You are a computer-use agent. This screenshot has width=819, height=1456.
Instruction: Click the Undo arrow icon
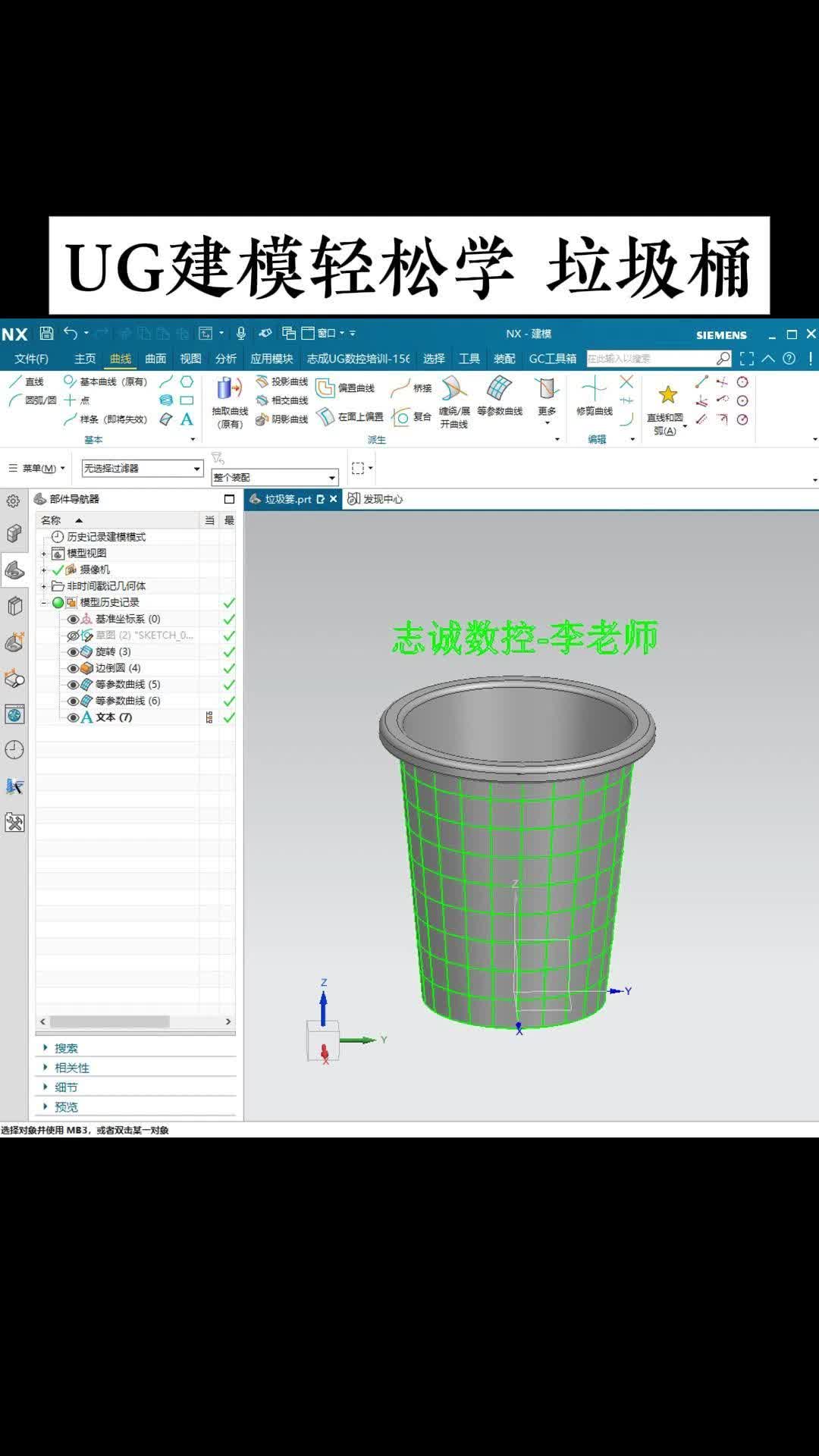click(71, 333)
